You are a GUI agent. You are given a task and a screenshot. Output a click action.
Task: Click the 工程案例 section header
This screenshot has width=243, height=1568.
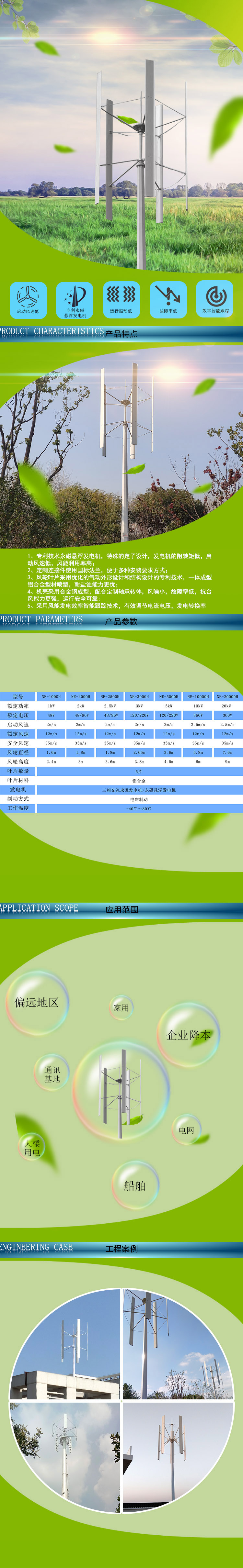tap(121, 1249)
